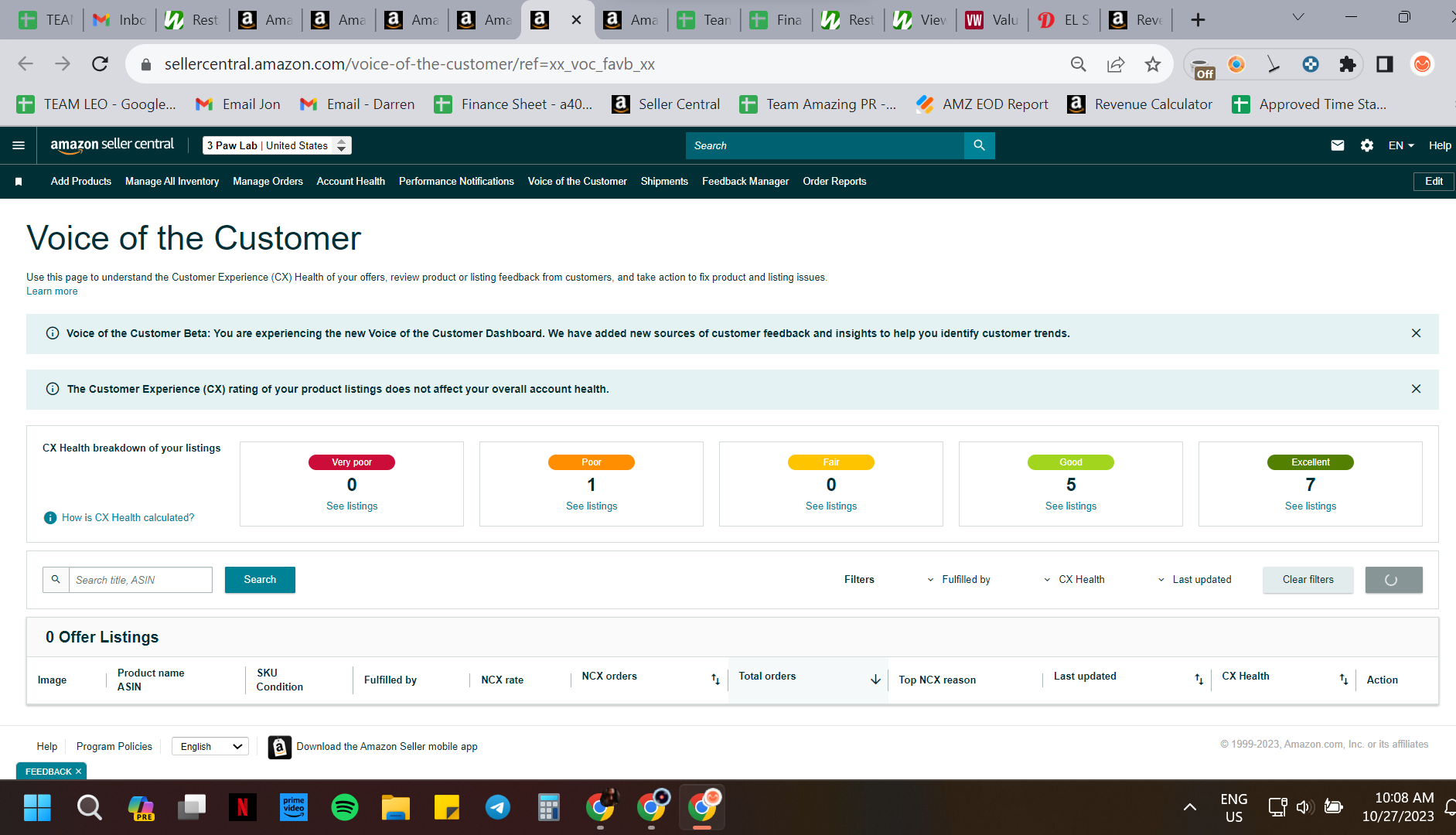
Task: Dismiss the Voice of the Customer Beta banner
Action: (1416, 333)
